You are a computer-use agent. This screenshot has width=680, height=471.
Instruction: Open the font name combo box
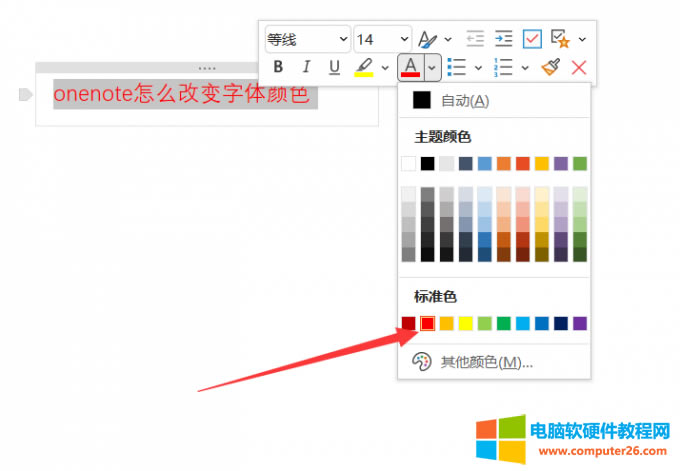pyautogui.click(x=307, y=39)
